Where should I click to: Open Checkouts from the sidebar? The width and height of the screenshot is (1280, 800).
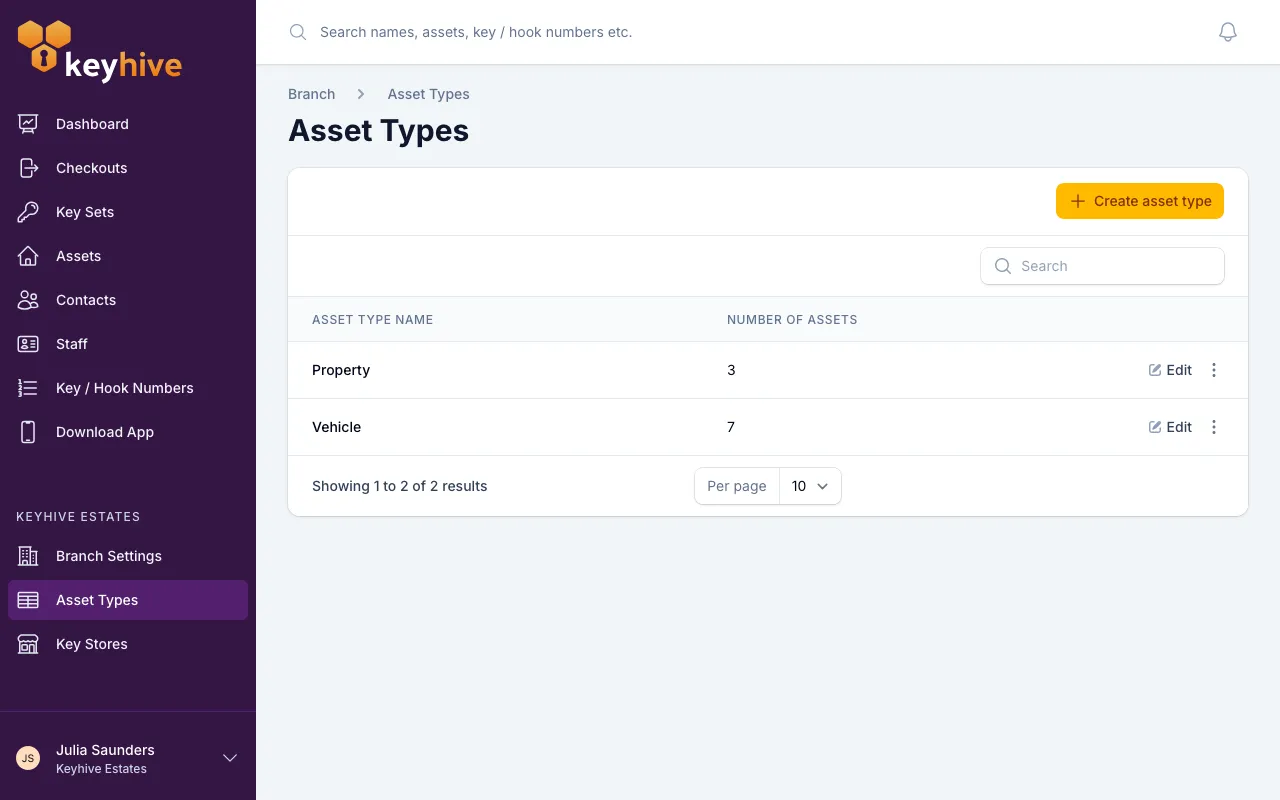(128, 168)
